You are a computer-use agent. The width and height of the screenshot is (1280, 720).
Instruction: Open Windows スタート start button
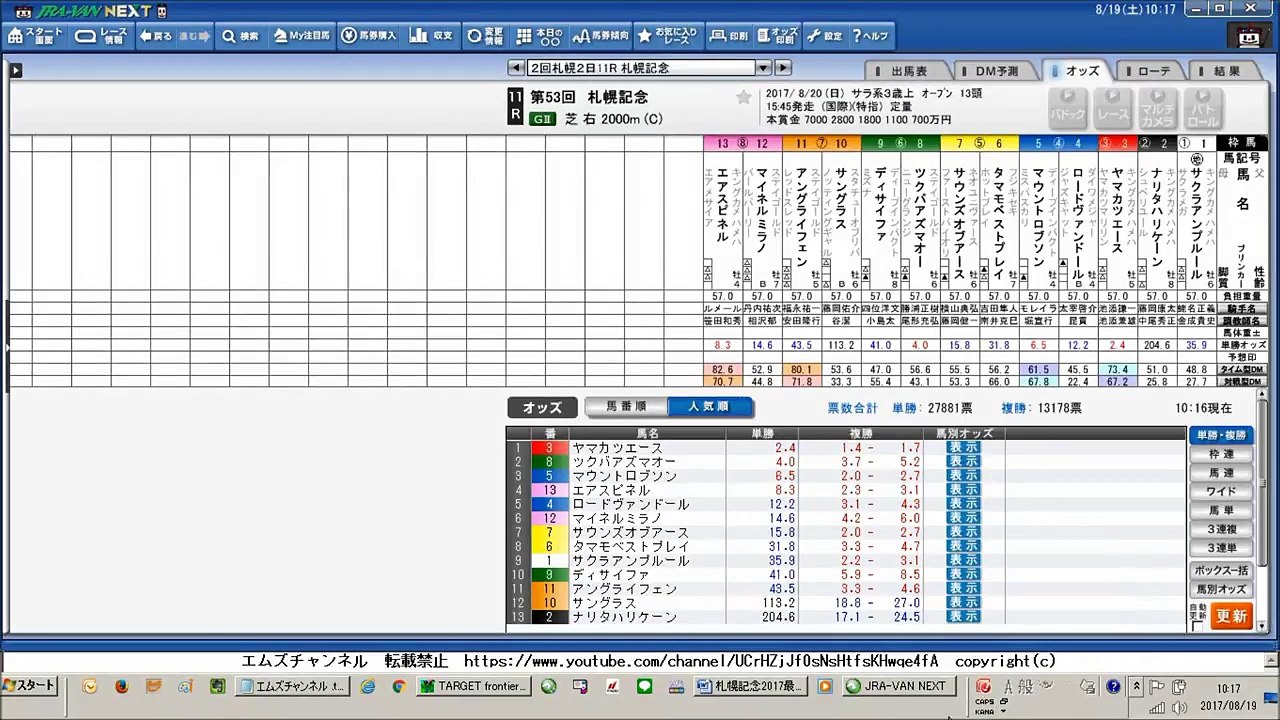click(29, 686)
